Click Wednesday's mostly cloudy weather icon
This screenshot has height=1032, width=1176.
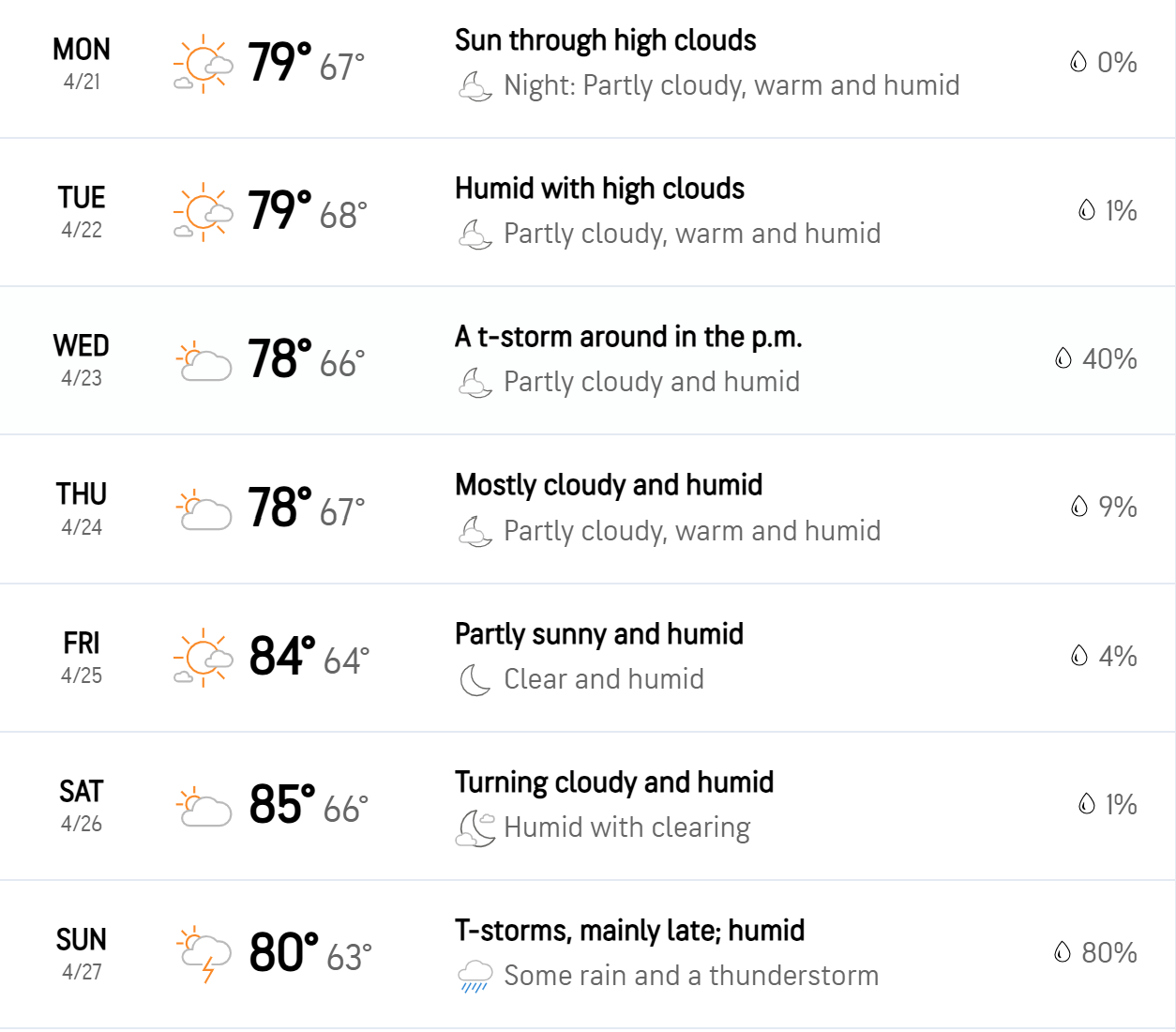click(204, 361)
